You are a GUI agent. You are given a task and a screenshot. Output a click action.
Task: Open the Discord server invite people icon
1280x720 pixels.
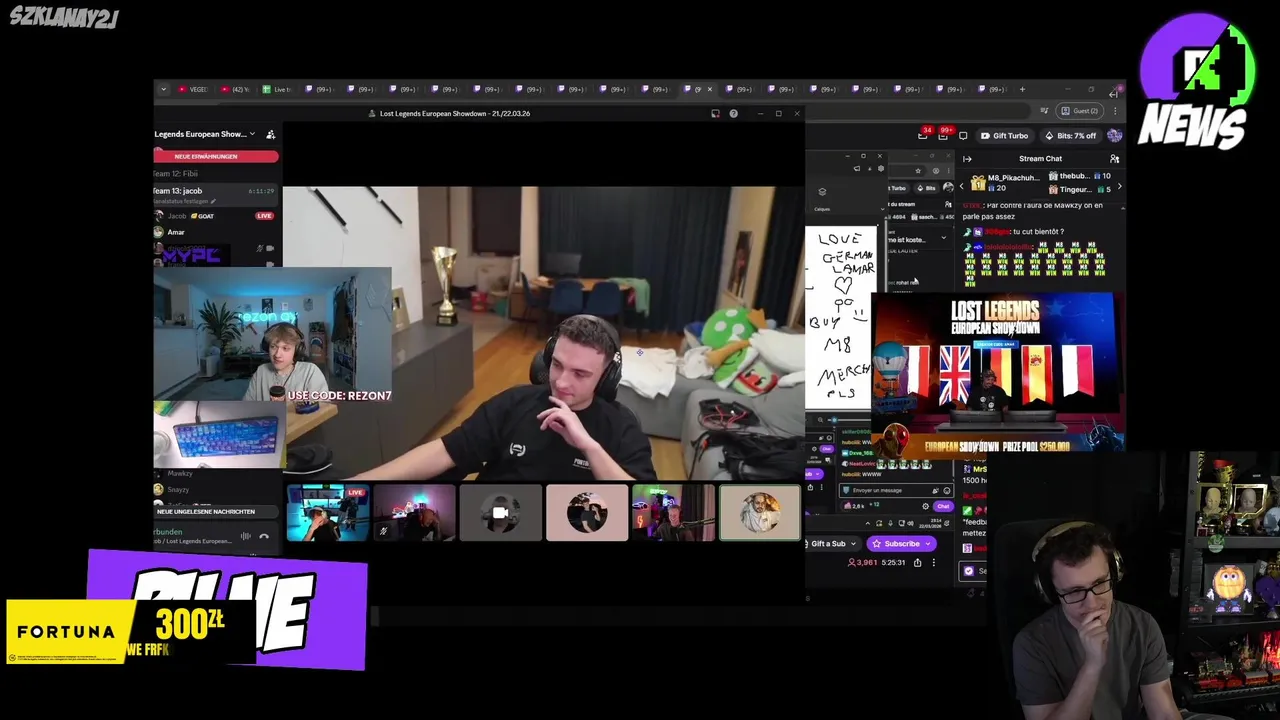pyautogui.click(x=270, y=134)
